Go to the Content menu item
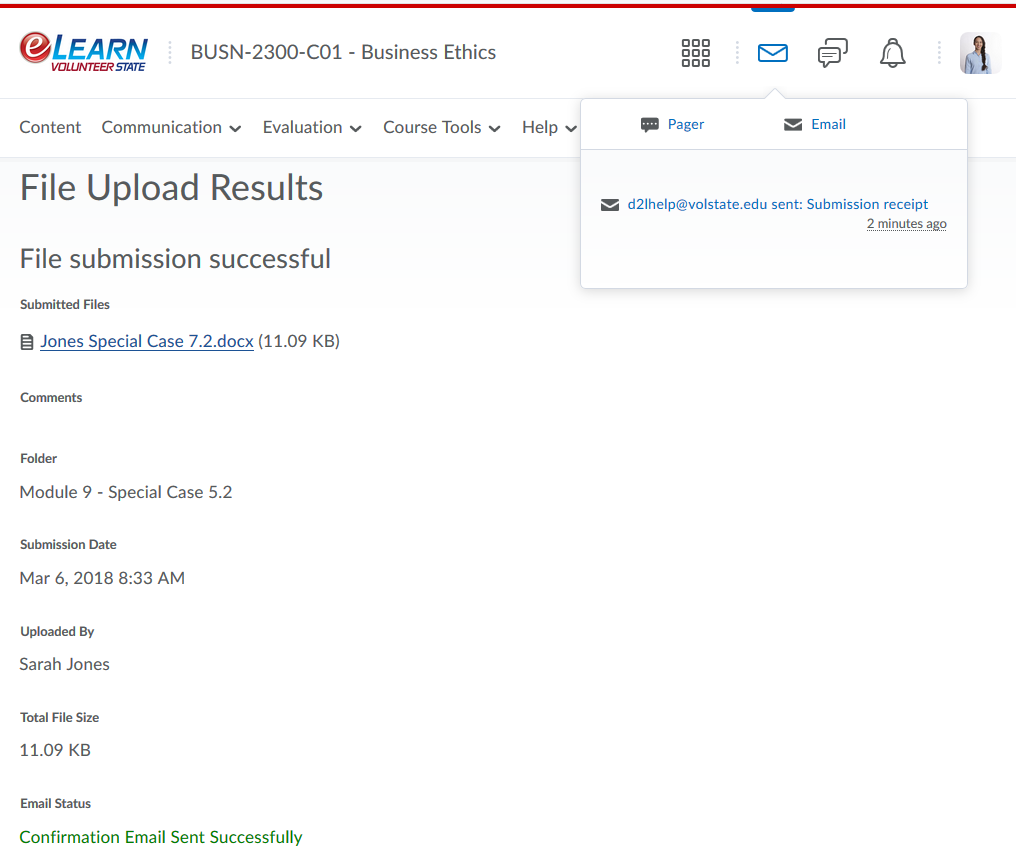The height and width of the screenshot is (867, 1016). coord(50,127)
